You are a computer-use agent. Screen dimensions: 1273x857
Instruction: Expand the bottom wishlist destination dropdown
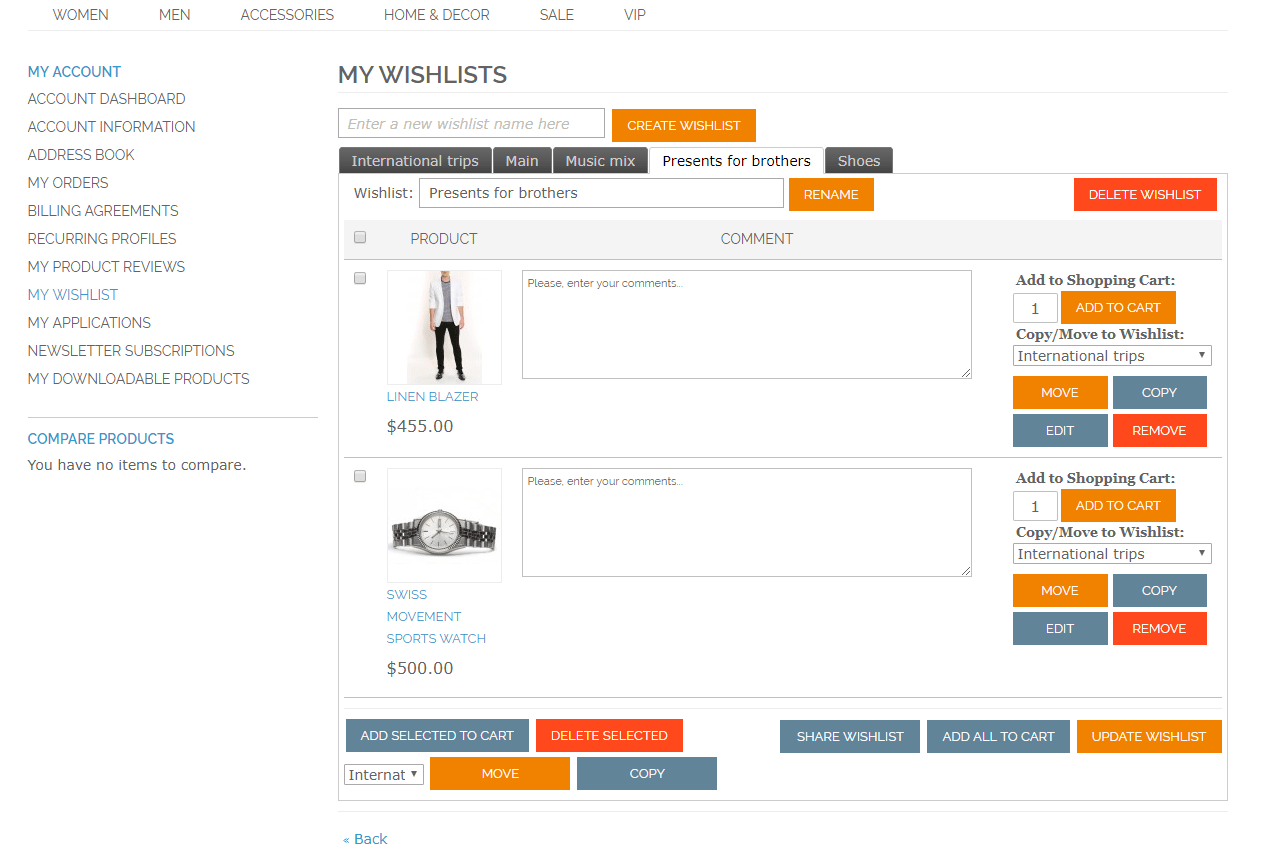coord(383,773)
